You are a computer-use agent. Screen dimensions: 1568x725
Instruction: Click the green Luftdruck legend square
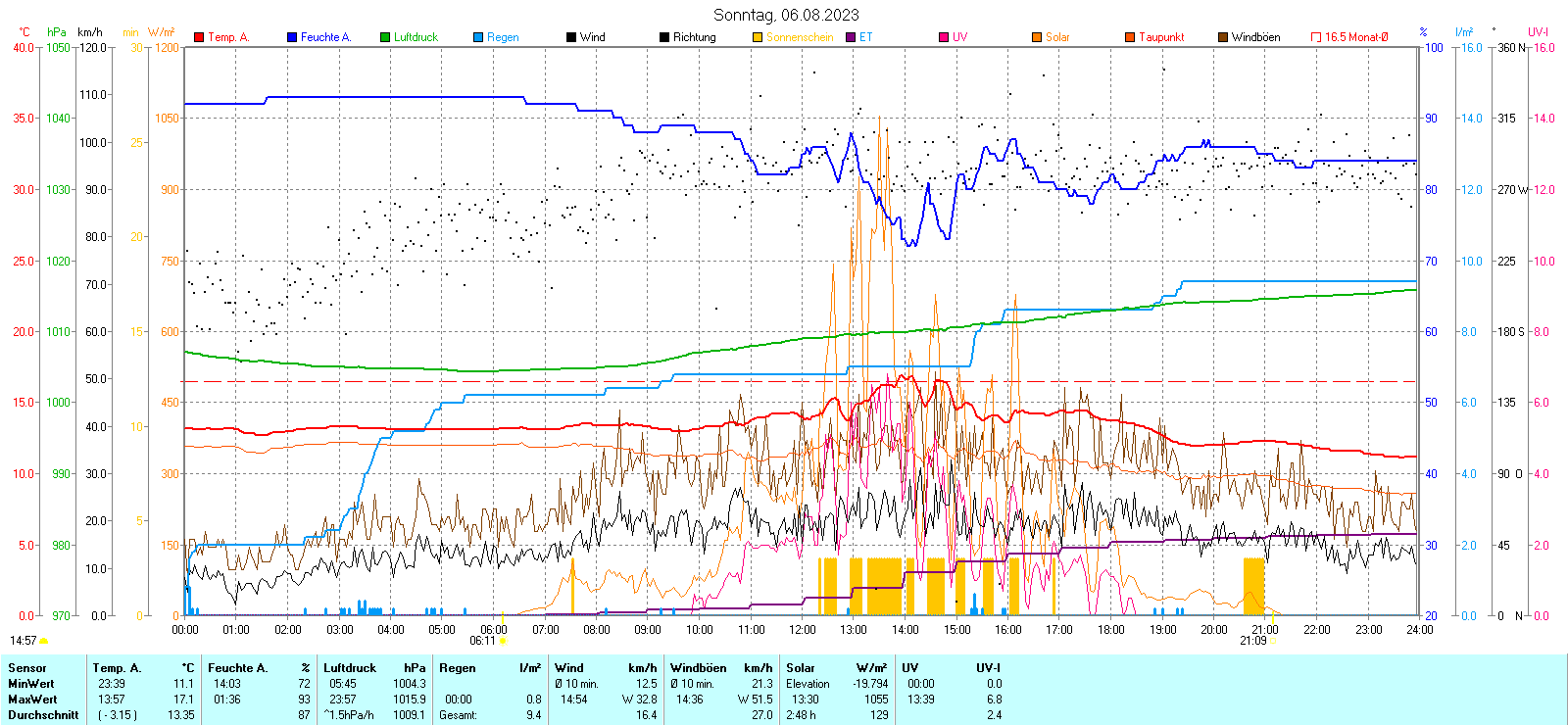pyautogui.click(x=385, y=37)
